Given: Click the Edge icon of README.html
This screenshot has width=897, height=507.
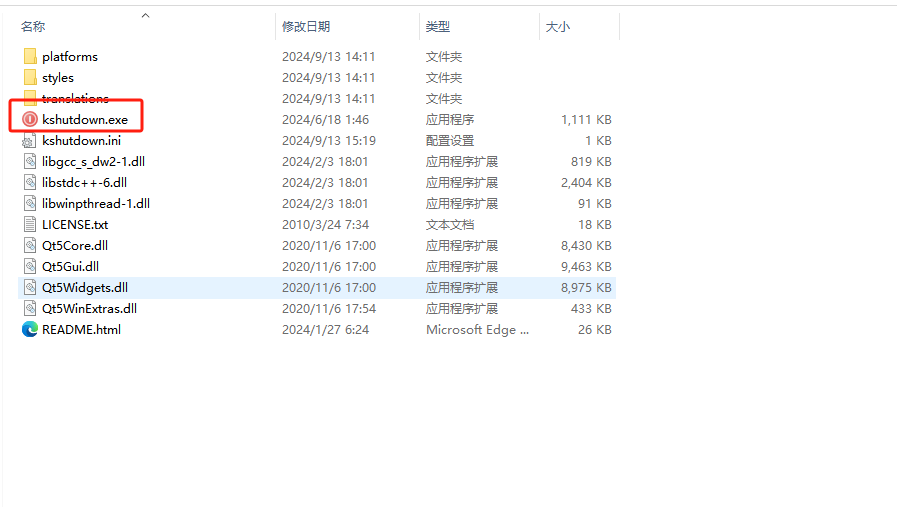Looking at the screenshot, I should (x=30, y=330).
